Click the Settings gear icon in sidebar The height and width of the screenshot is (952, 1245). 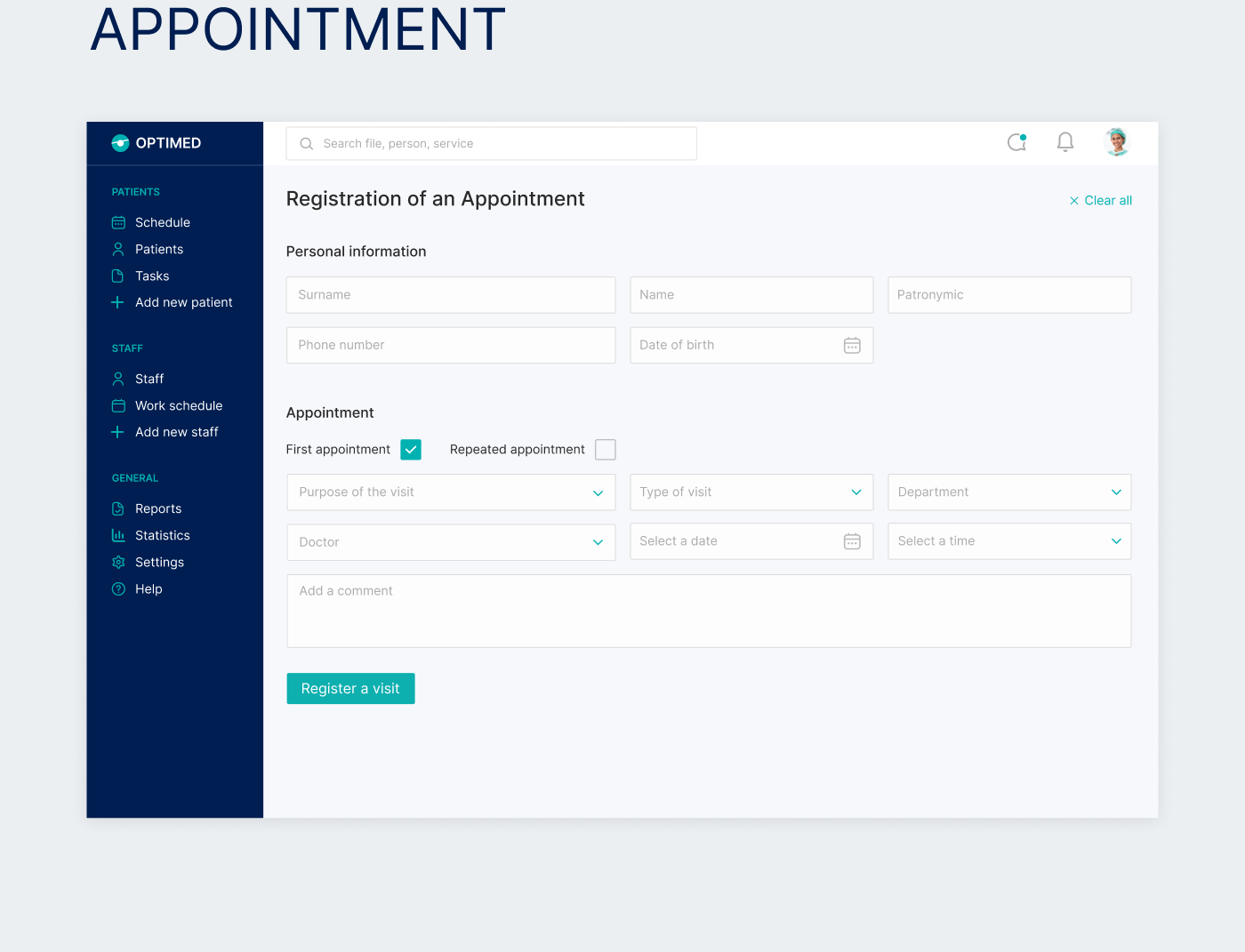[118, 562]
